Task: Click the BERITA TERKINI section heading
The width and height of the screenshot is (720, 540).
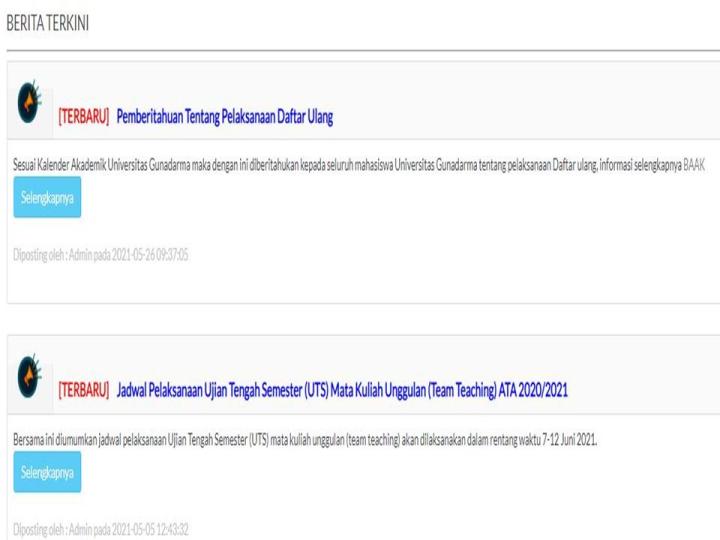Action: [x=52, y=24]
